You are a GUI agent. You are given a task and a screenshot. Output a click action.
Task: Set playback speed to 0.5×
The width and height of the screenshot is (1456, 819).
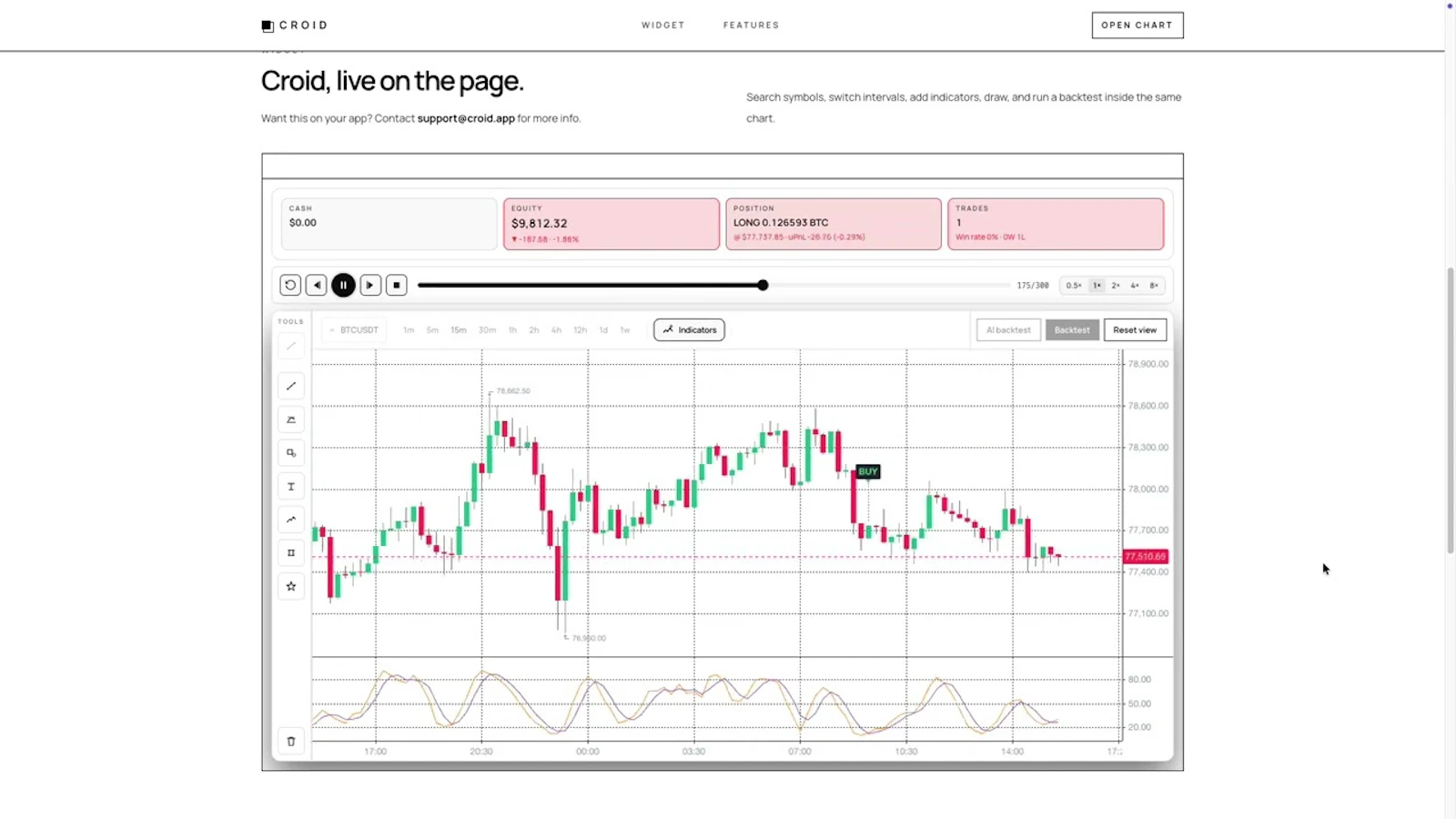pyautogui.click(x=1074, y=286)
